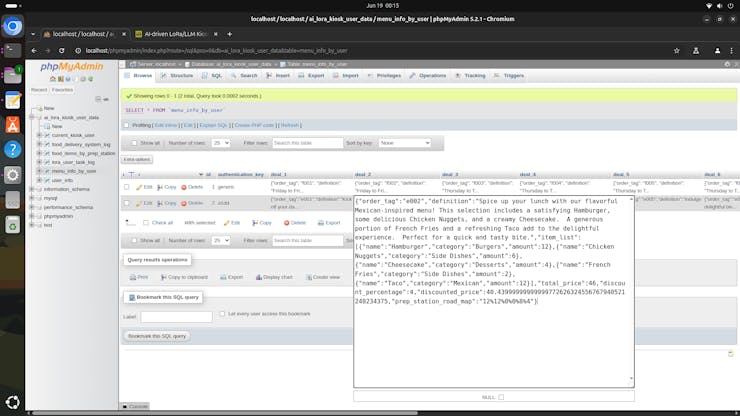
Task: Click With-selected Copy action
Action: (x=262, y=223)
